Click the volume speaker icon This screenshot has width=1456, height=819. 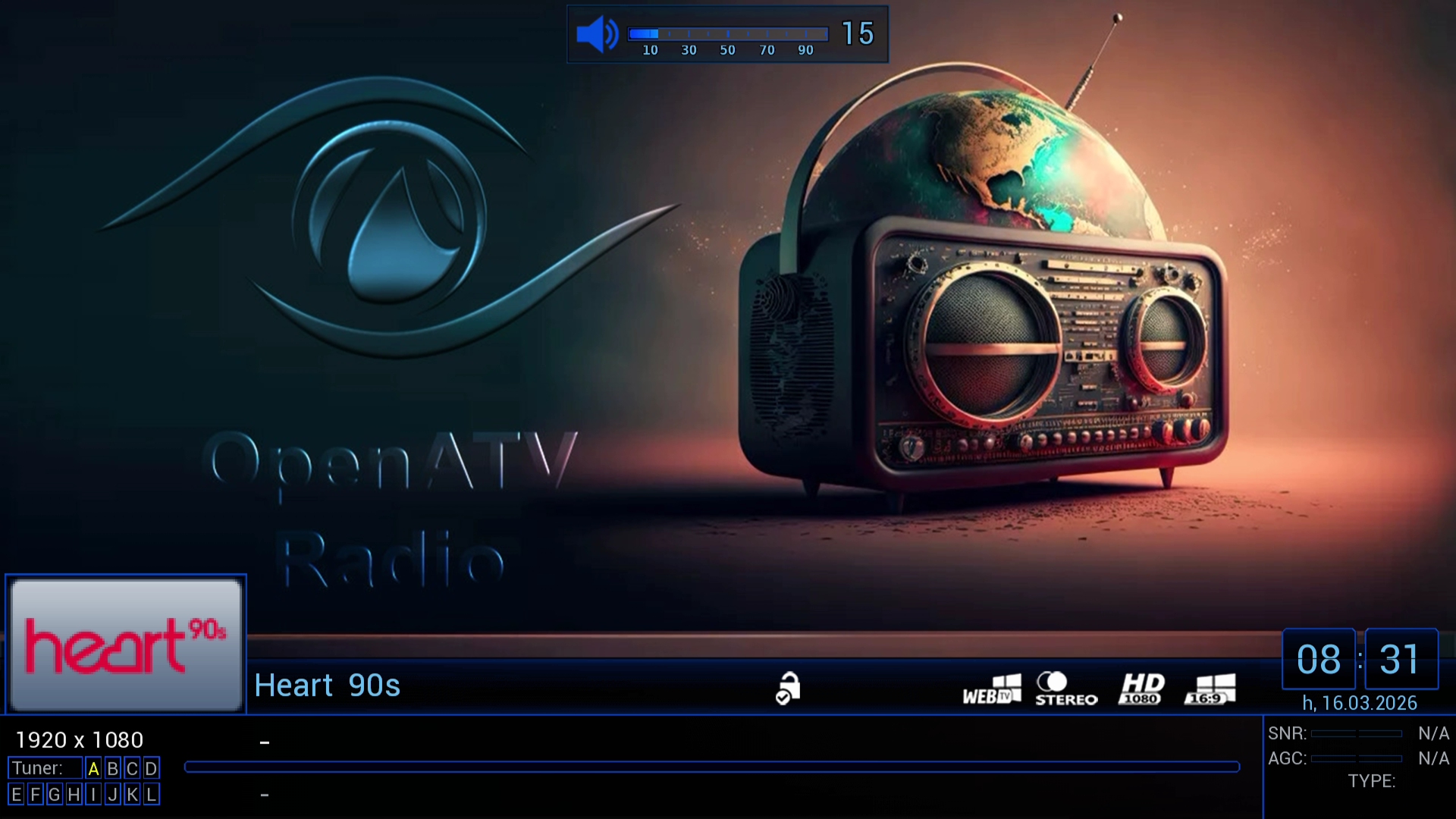pos(597,34)
